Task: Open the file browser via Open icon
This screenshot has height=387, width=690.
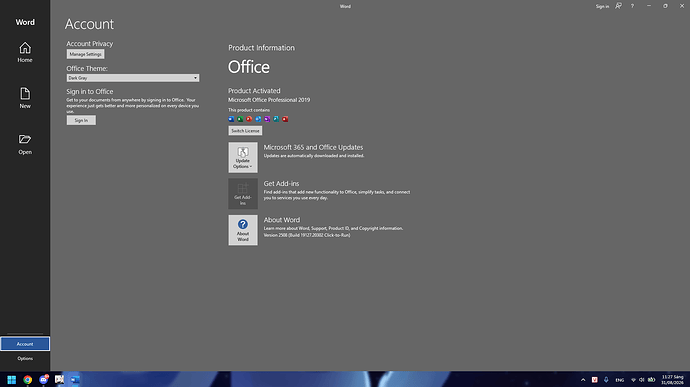Action: click(x=25, y=144)
